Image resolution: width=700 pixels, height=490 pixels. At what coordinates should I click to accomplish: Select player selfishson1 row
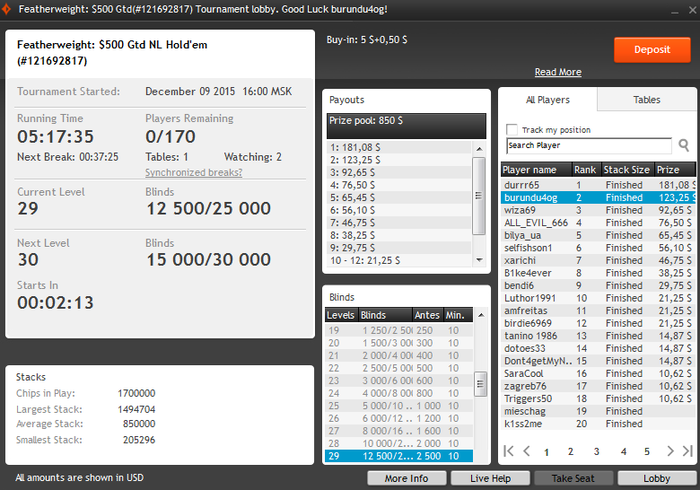[598, 248]
